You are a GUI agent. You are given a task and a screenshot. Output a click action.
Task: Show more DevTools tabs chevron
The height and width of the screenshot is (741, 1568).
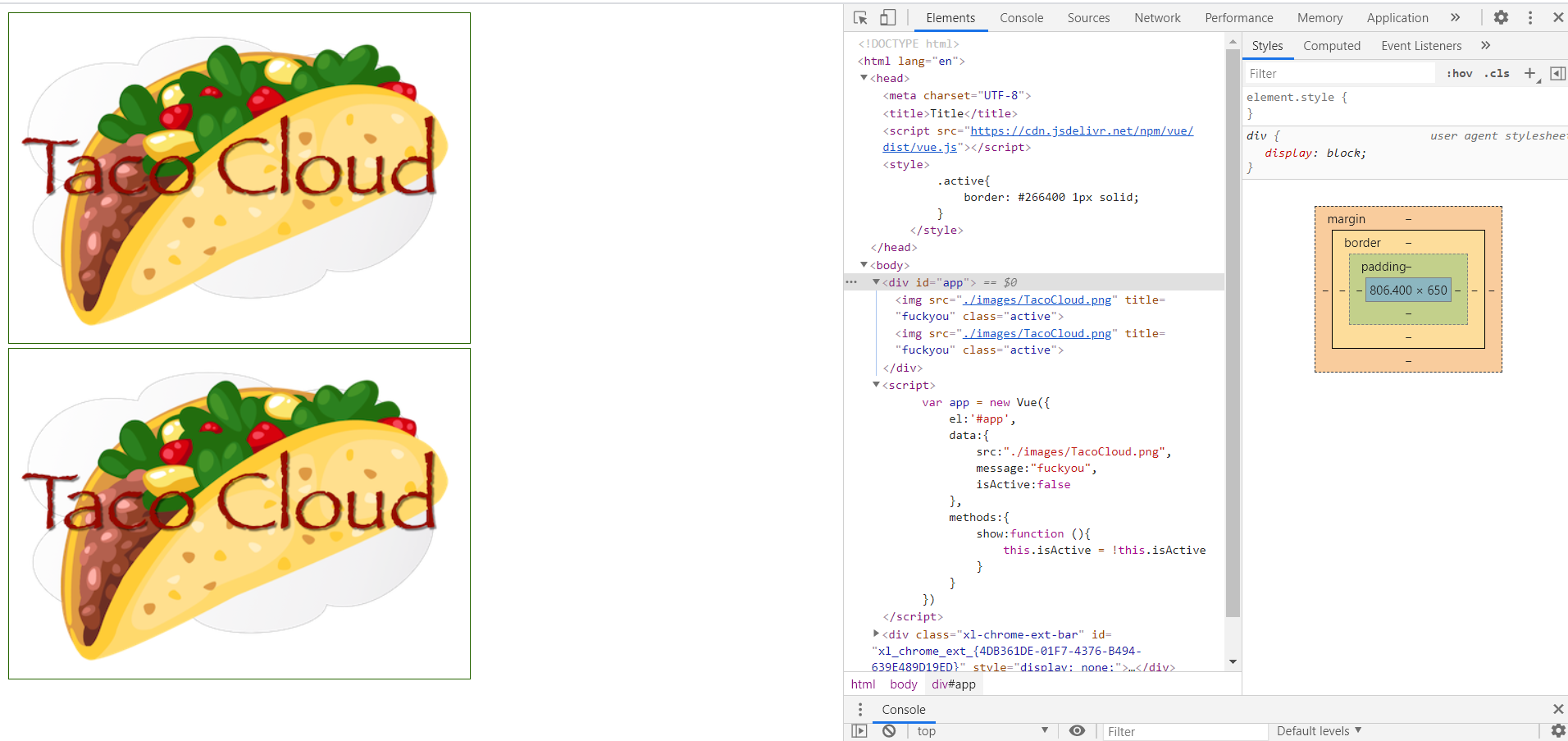[1455, 17]
